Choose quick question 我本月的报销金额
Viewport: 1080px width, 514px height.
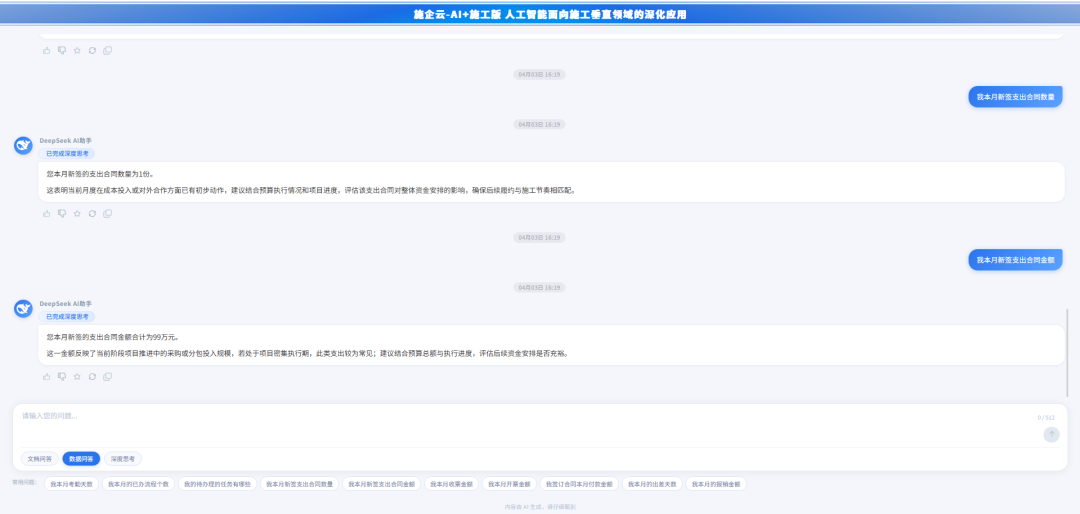[716, 484]
